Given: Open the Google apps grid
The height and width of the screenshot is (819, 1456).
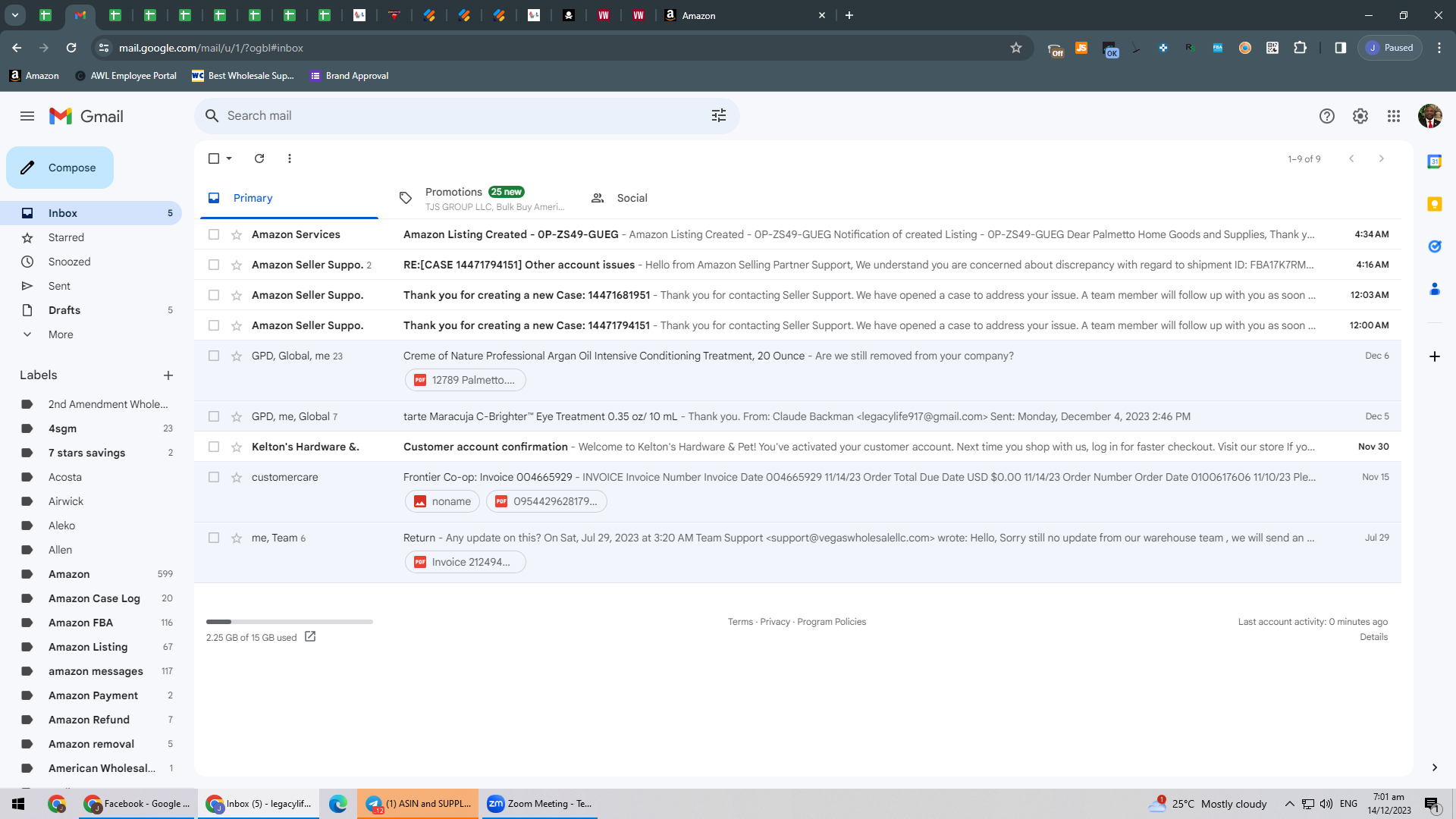Looking at the screenshot, I should point(1394,116).
